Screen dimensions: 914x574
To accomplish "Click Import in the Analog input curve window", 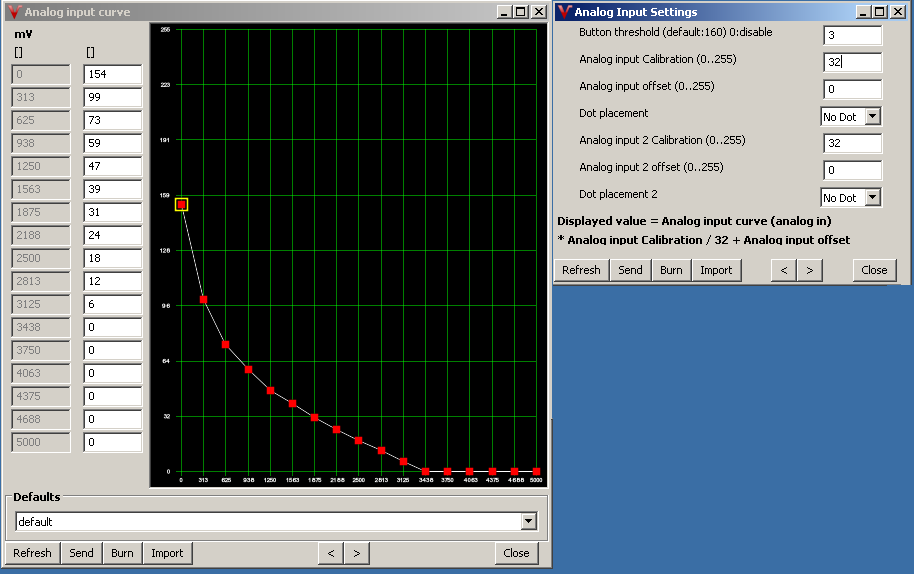I will (x=167, y=553).
